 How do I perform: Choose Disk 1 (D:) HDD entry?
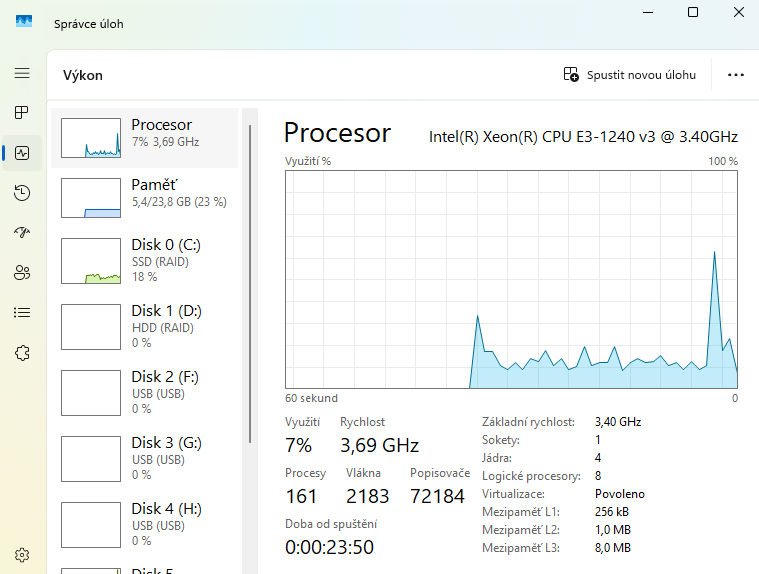coord(145,326)
